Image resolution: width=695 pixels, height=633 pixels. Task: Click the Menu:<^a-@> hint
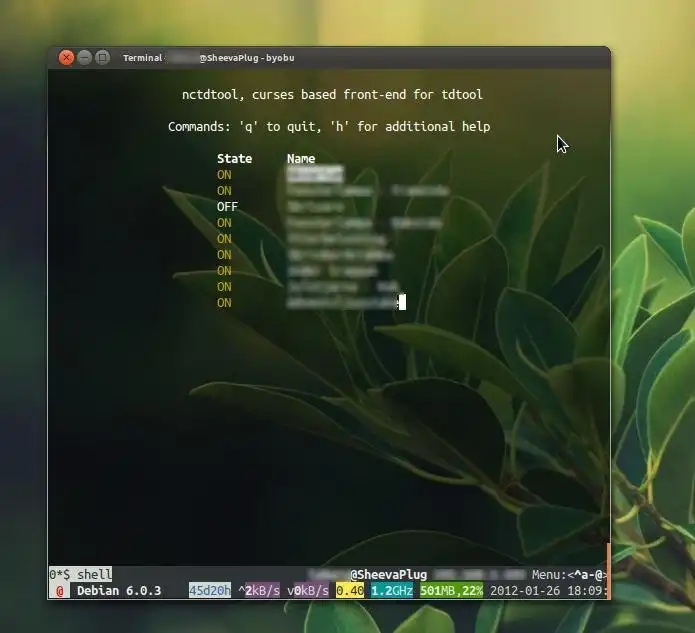[569, 575]
